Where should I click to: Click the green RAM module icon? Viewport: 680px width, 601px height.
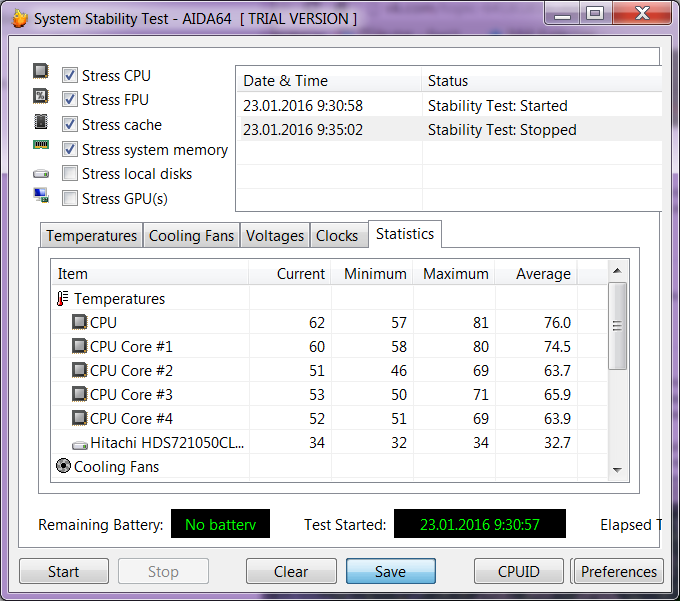pos(41,144)
